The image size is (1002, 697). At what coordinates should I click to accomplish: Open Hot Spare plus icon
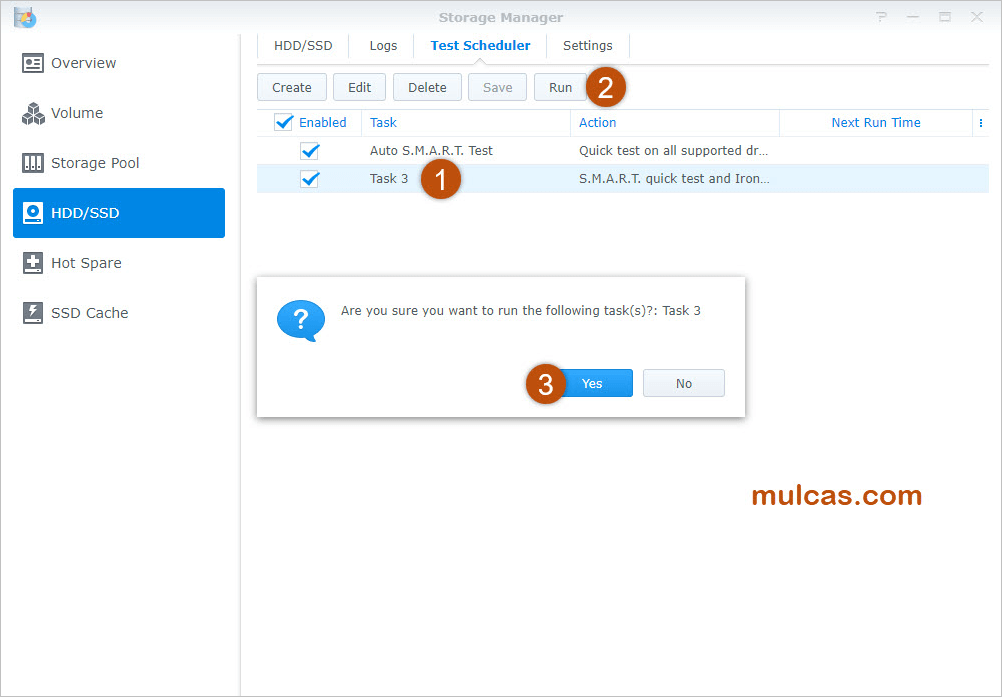point(33,263)
